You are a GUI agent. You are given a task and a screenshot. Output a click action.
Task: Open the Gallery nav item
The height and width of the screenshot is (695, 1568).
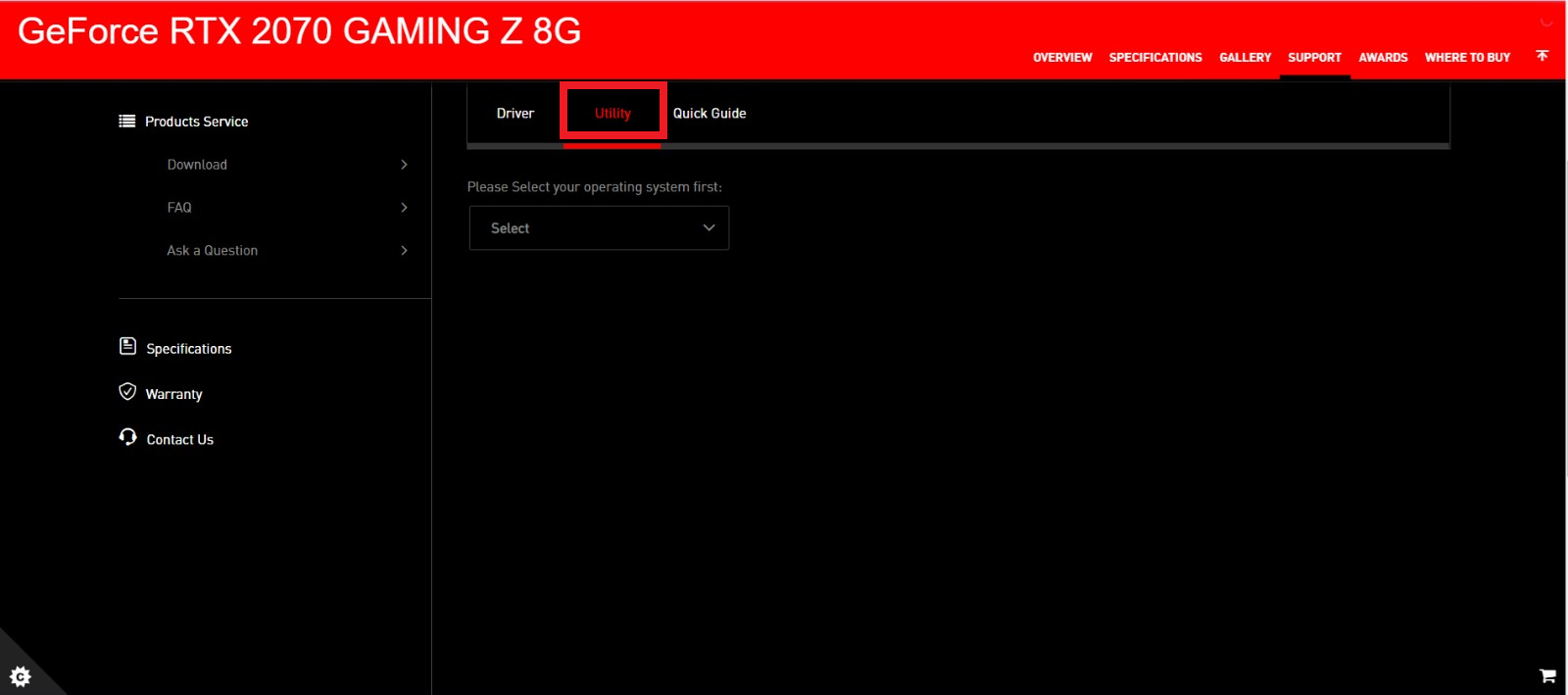click(x=1245, y=58)
